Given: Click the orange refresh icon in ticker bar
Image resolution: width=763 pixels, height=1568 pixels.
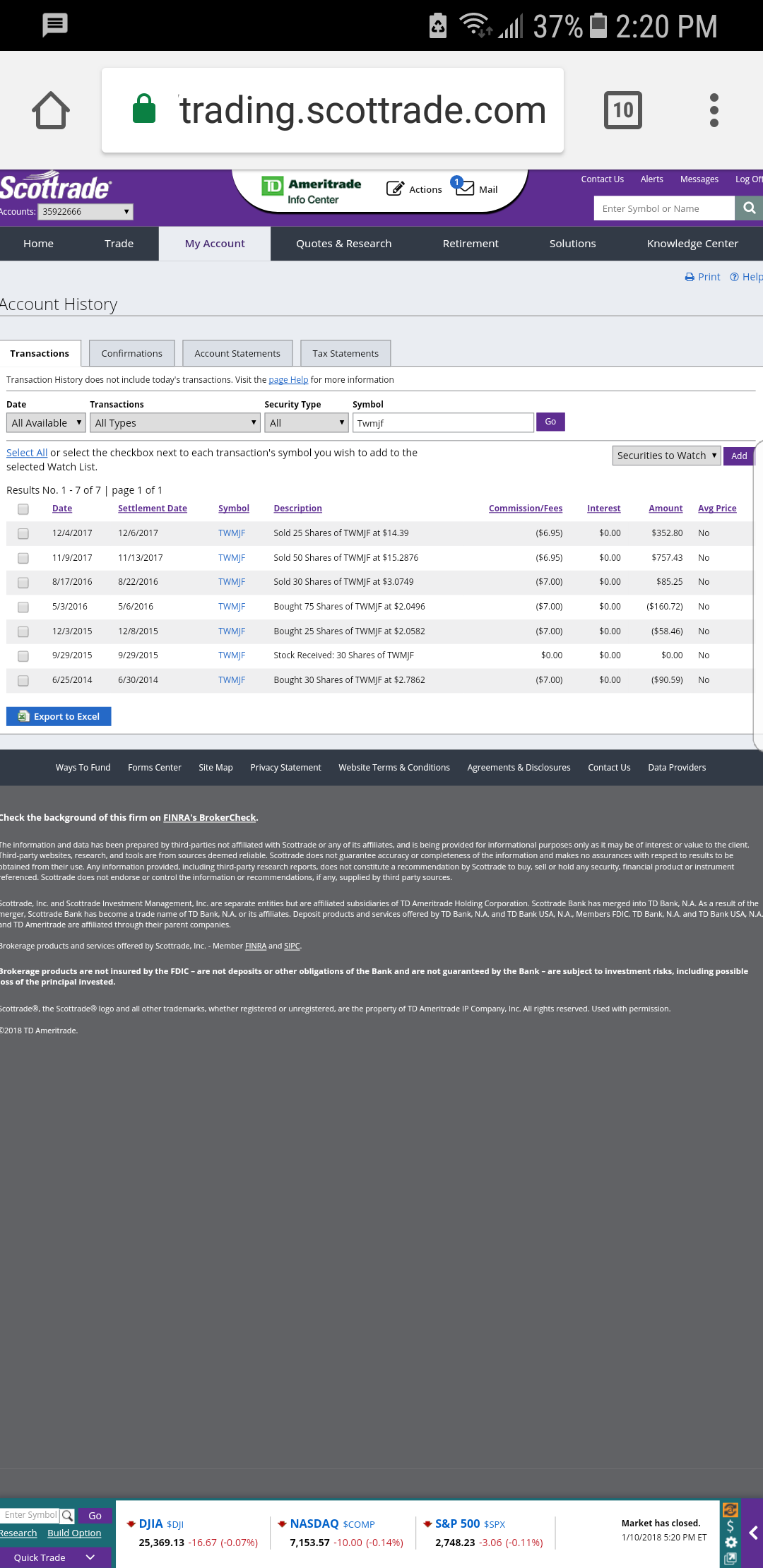Looking at the screenshot, I should point(731,1510).
